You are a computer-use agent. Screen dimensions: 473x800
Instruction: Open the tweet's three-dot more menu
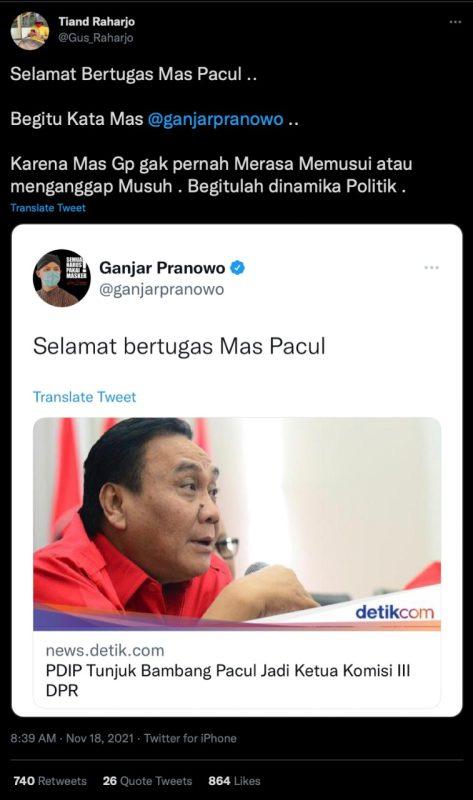455,22
